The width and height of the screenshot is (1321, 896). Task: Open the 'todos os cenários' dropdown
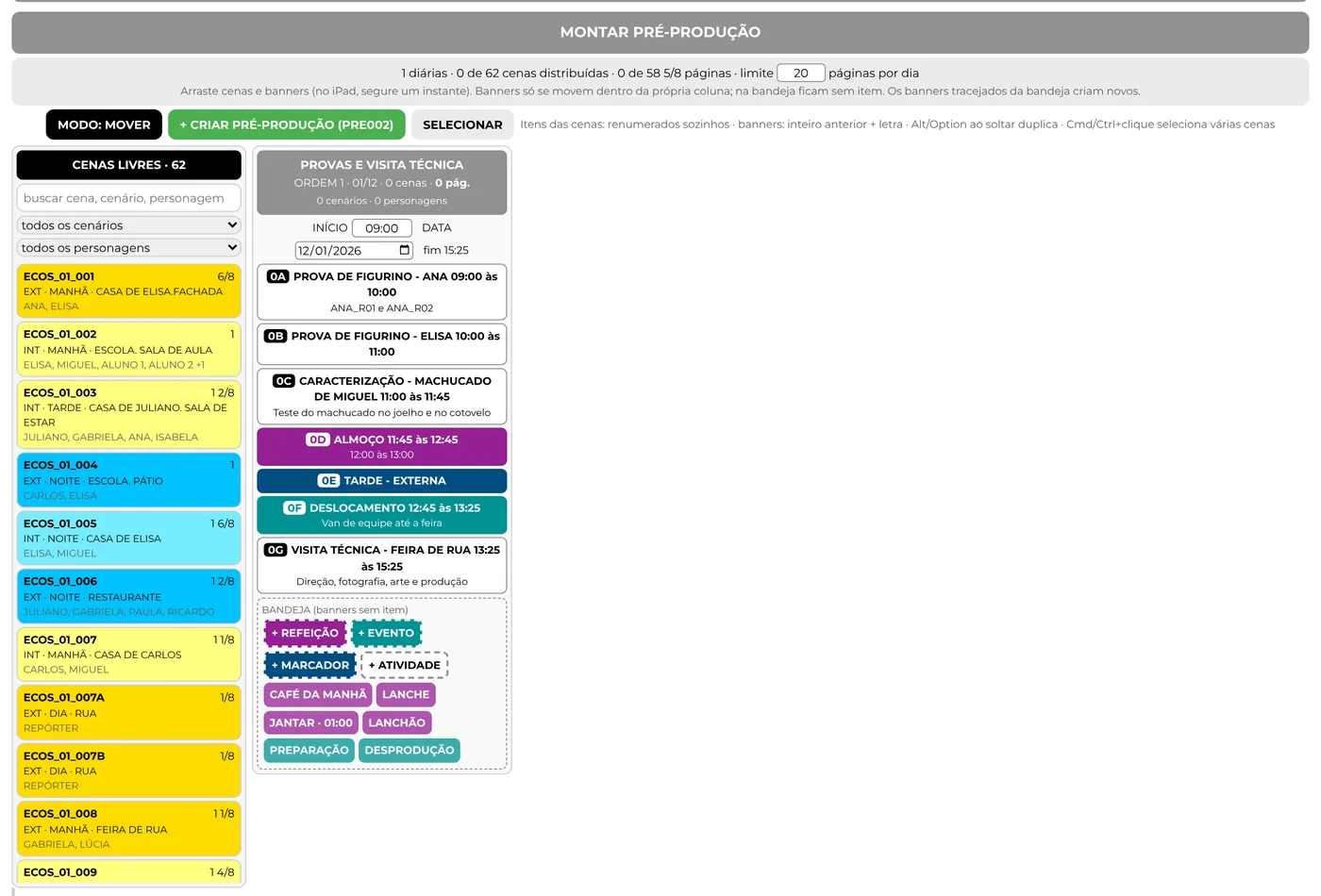128,225
